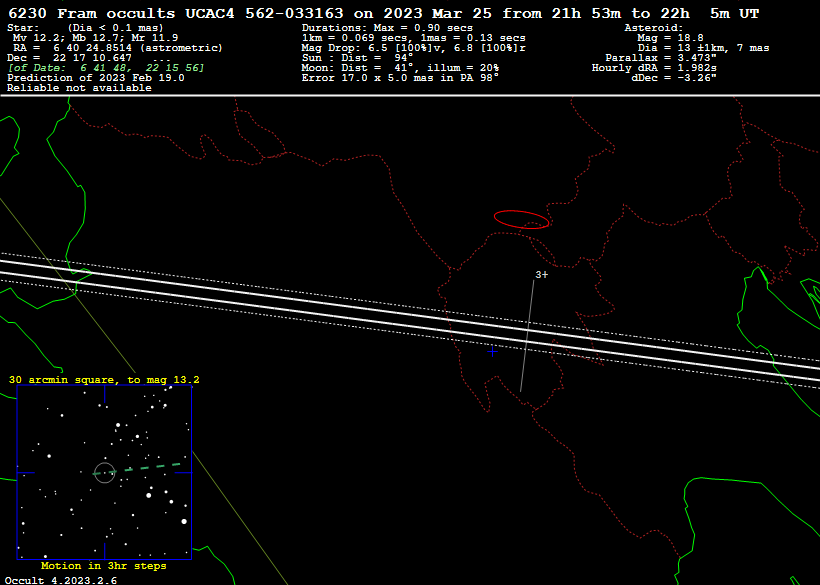Click the 'Sun : Dist = 94°' line
The height and width of the screenshot is (585, 820).
pos(357,58)
